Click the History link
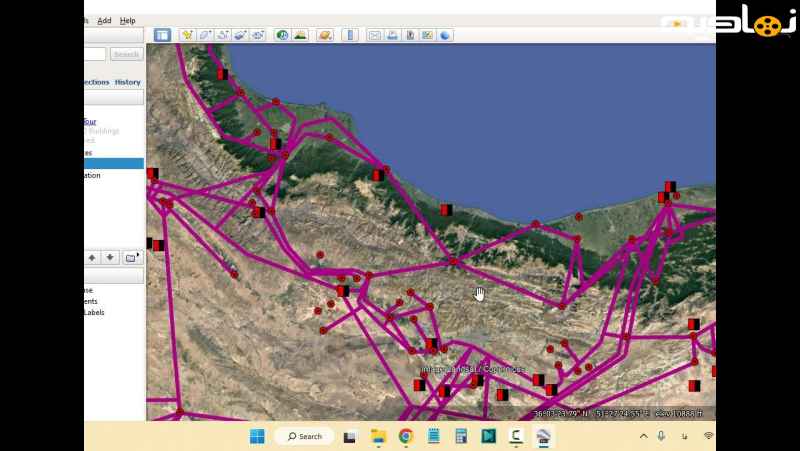Image resolution: width=800 pixels, height=451 pixels. click(x=127, y=82)
